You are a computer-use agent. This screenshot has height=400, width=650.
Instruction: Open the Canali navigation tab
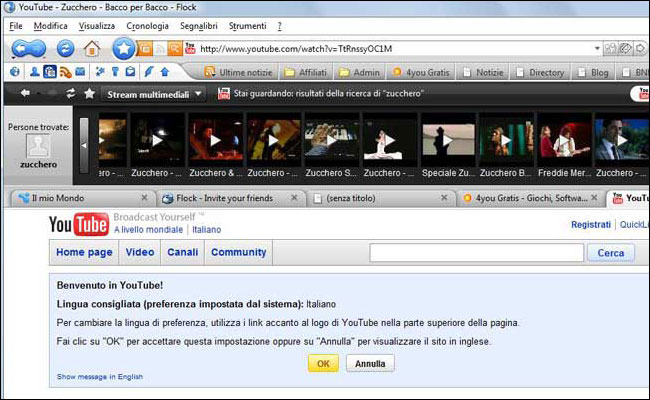(182, 253)
